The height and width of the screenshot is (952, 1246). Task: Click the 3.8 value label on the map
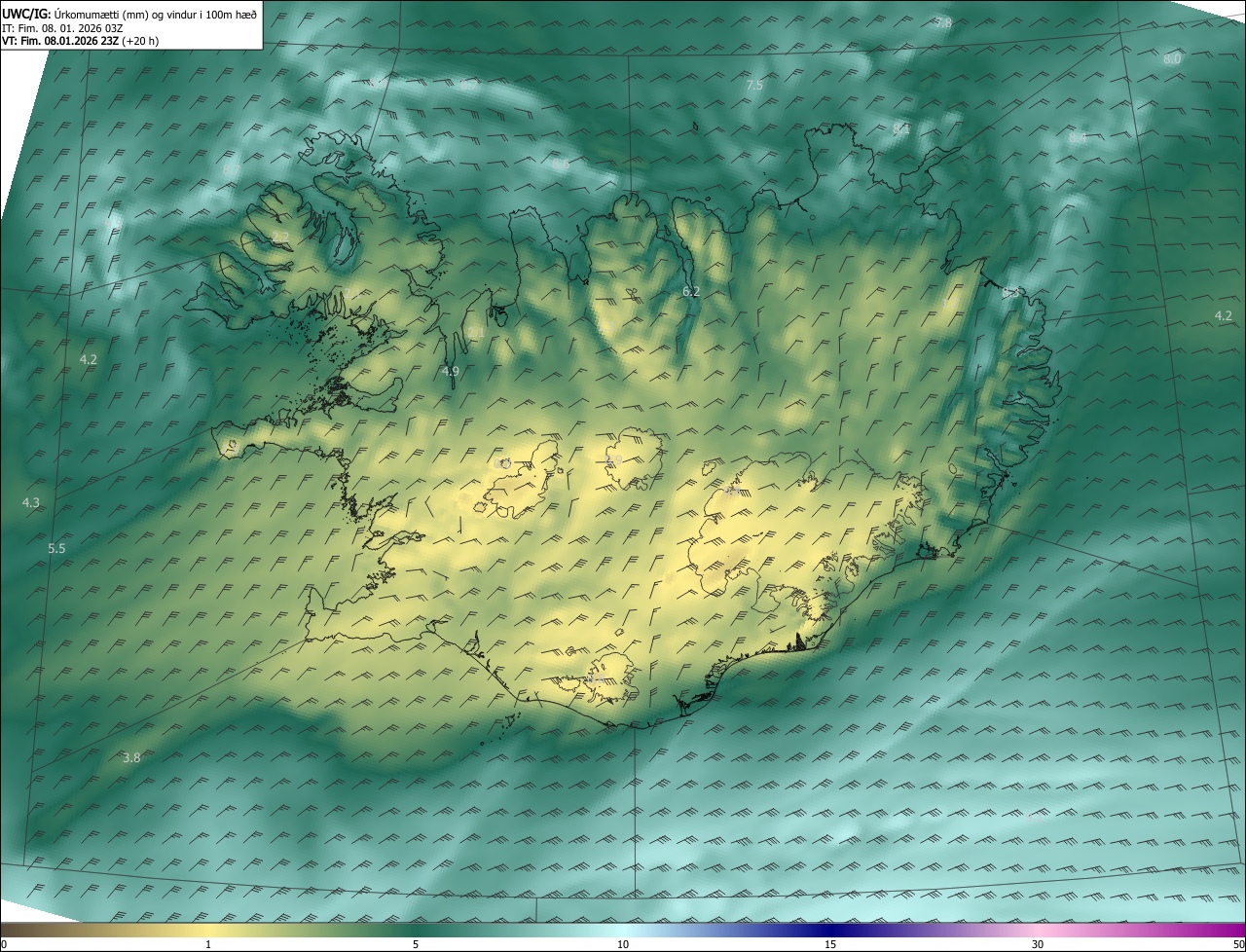(x=131, y=757)
